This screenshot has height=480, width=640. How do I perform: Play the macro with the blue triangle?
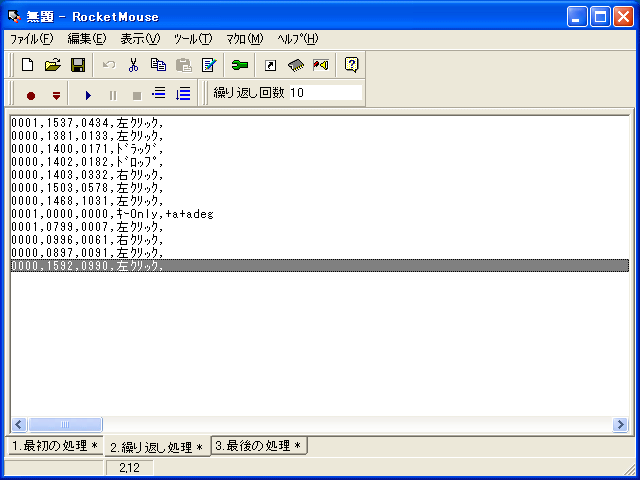click(x=88, y=96)
